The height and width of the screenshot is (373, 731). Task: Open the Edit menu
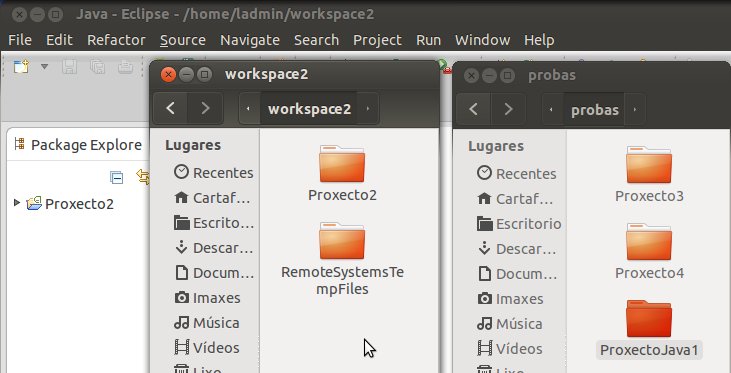coord(59,40)
